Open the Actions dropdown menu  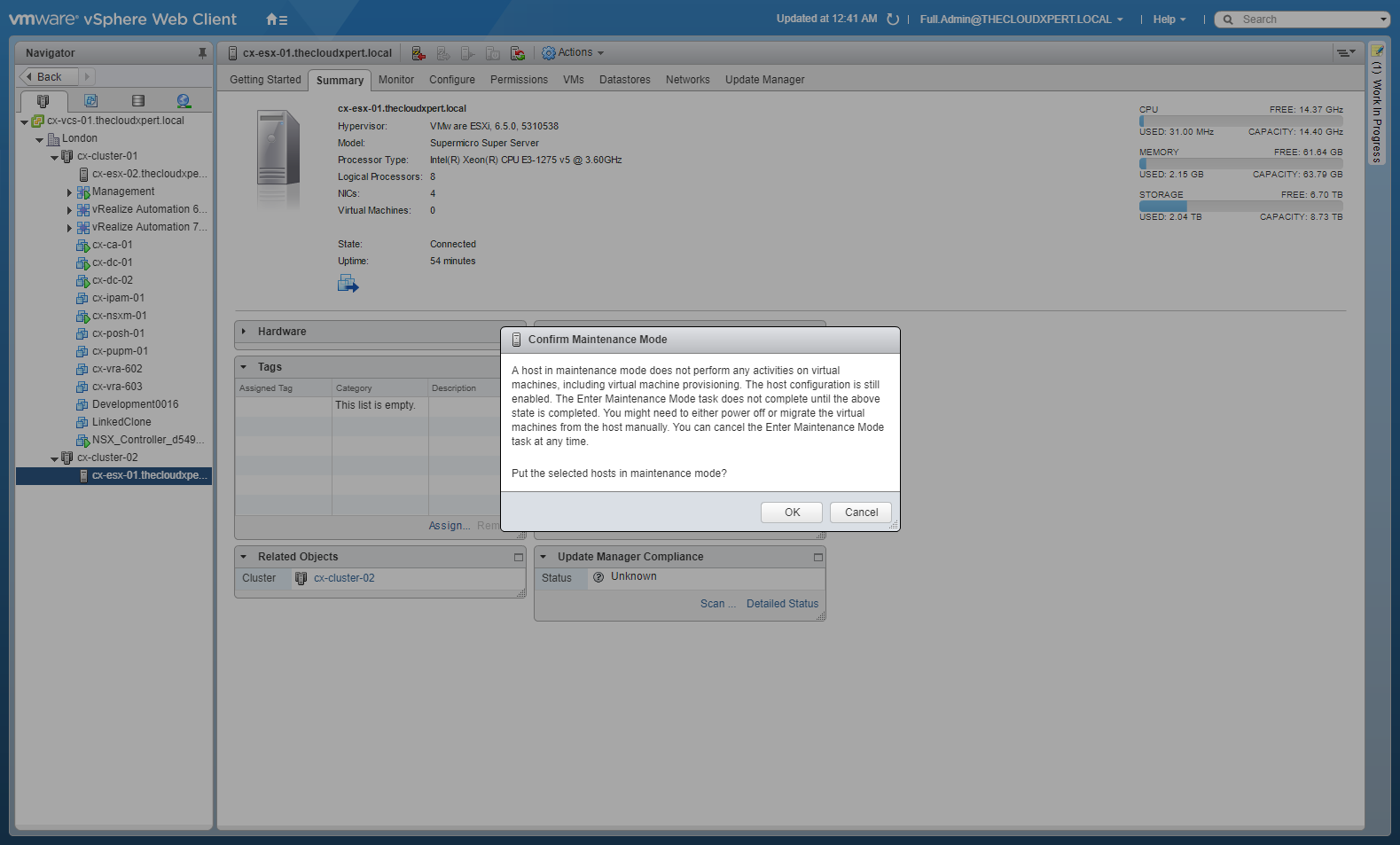[x=574, y=53]
